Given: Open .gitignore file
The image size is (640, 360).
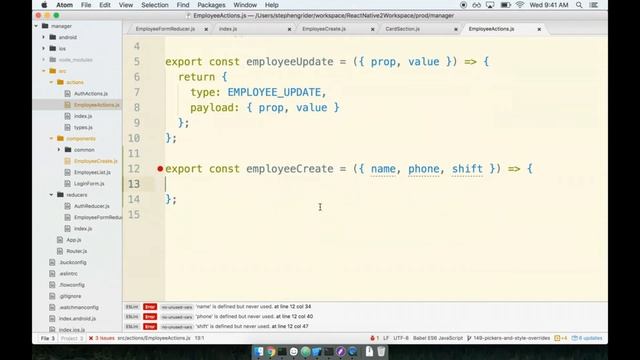Looking at the screenshot, I should (70, 296).
